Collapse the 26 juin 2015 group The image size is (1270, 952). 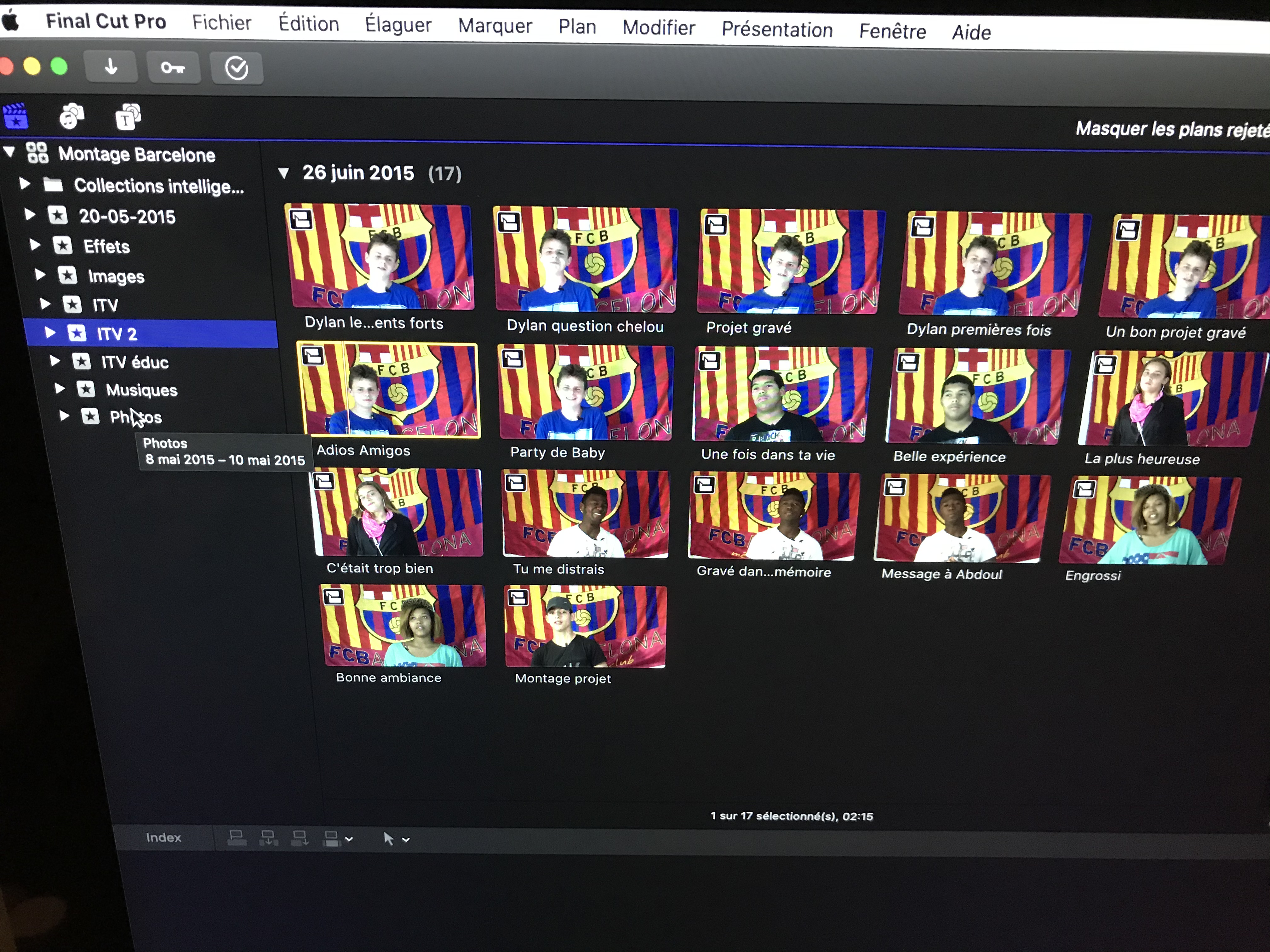[283, 173]
